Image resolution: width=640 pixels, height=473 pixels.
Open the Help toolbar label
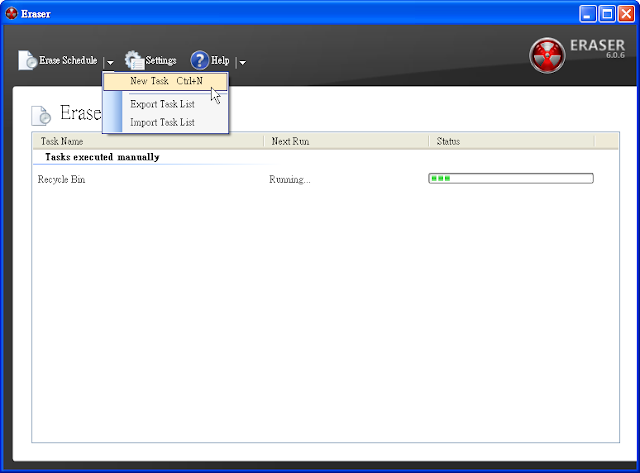(x=220, y=60)
